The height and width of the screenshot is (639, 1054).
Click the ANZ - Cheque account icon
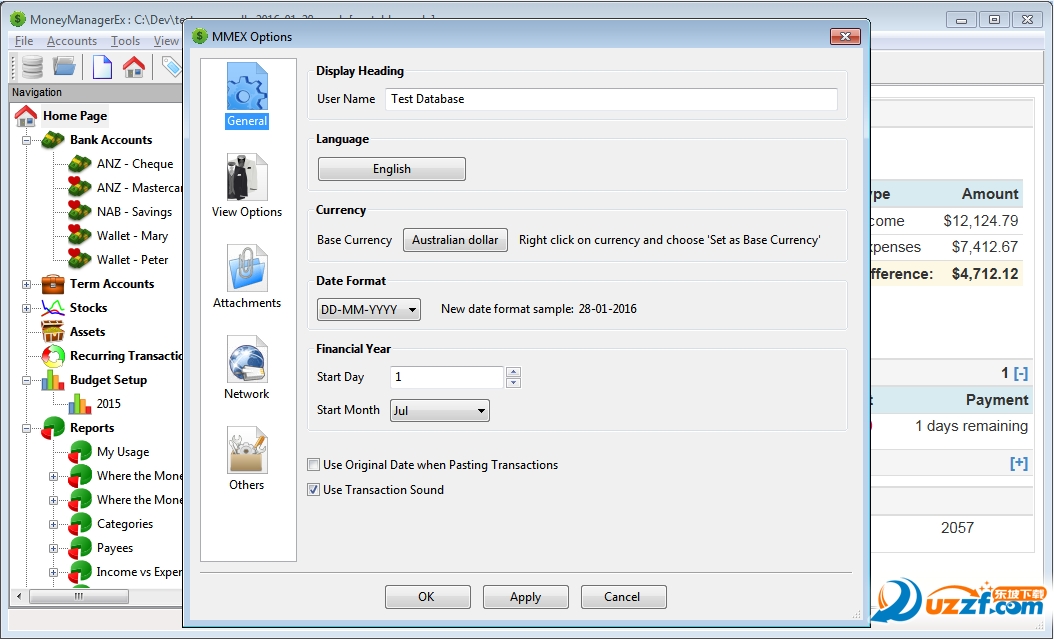[80, 164]
